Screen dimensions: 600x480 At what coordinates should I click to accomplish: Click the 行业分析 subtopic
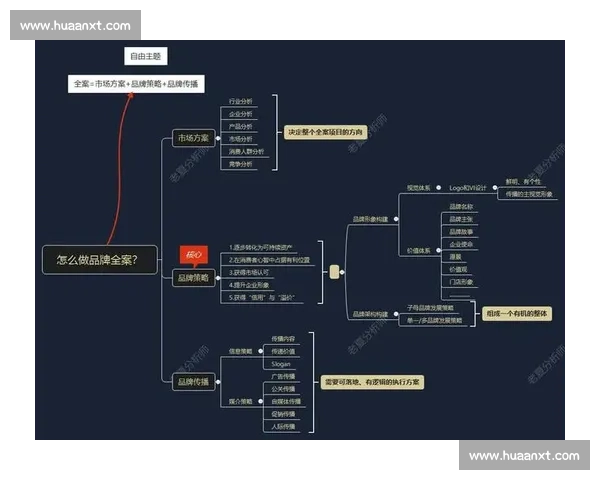pos(240,102)
